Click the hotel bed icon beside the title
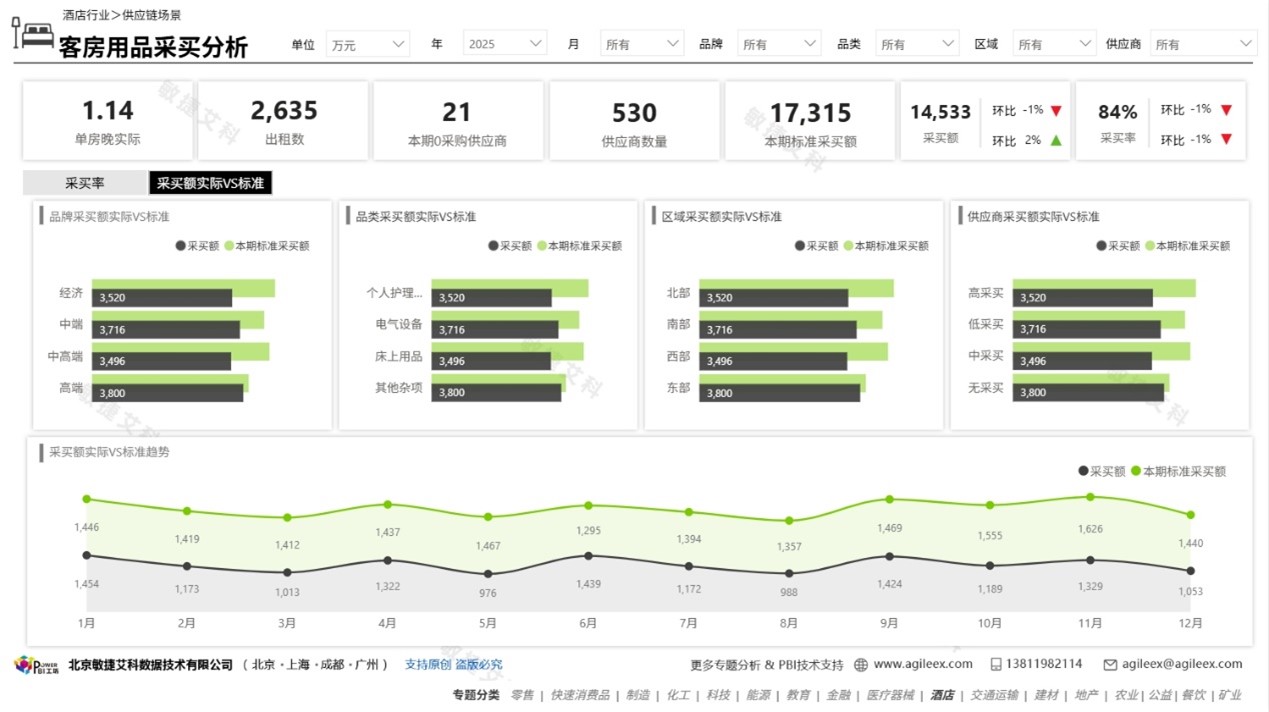The image size is (1269, 712). [33, 34]
